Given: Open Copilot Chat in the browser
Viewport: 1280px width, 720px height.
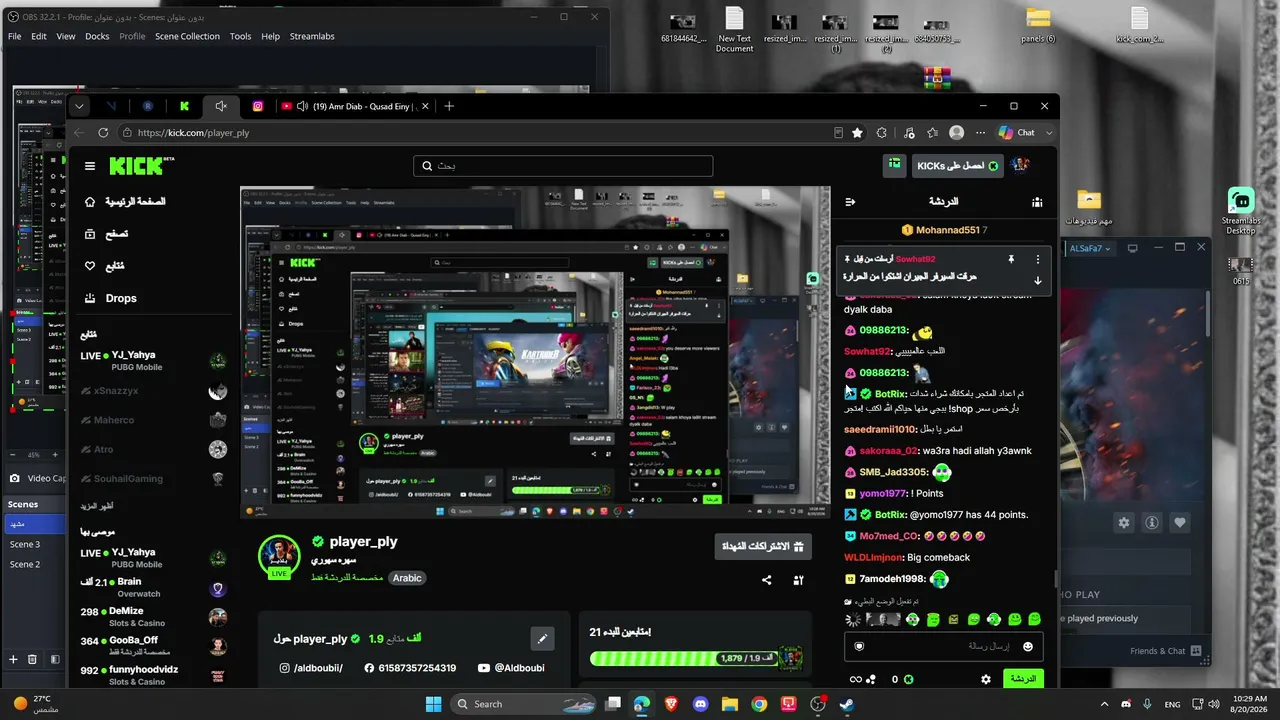Looking at the screenshot, I should pos(1017,132).
